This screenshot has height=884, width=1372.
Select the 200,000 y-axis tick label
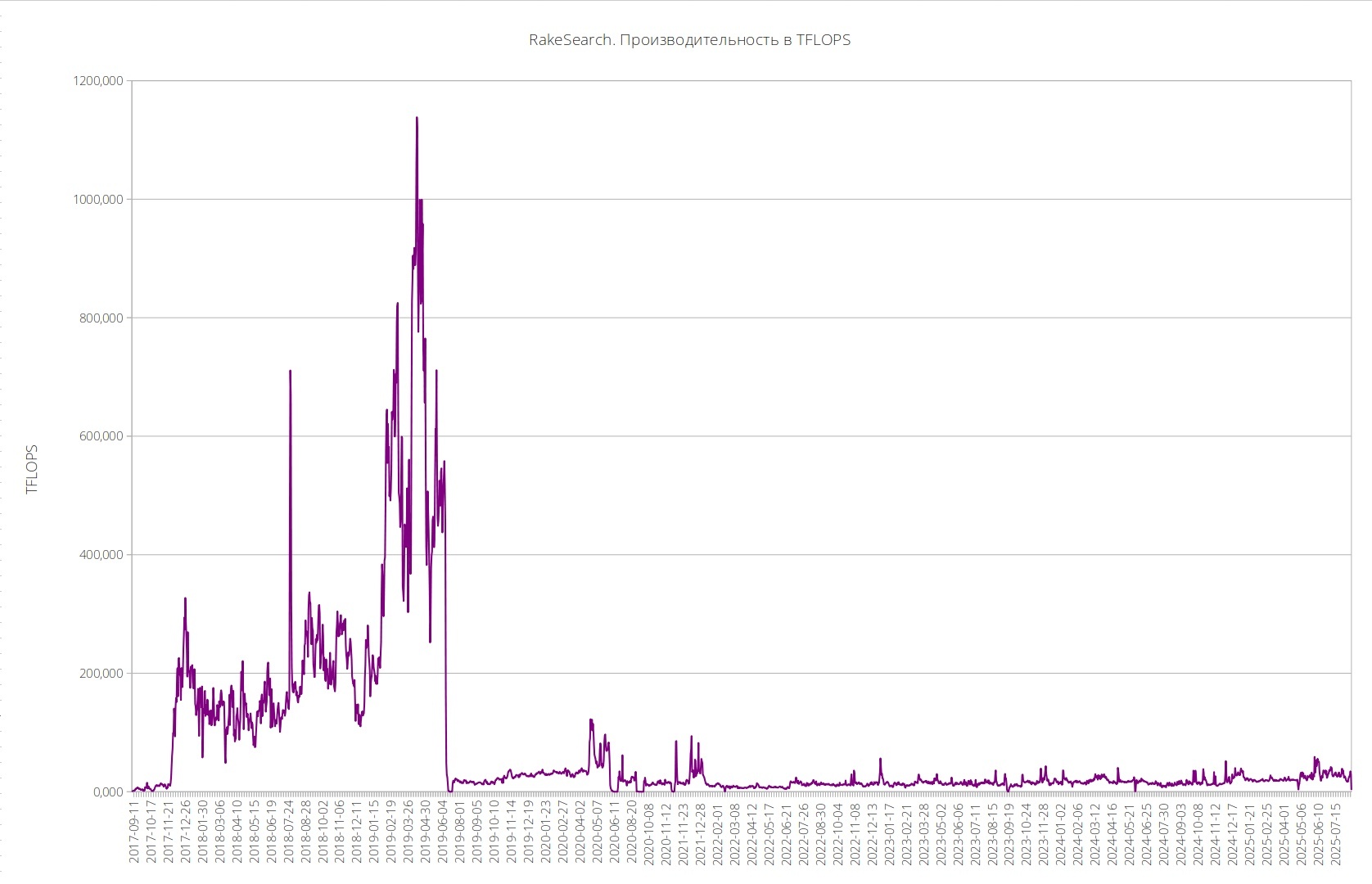(101, 674)
